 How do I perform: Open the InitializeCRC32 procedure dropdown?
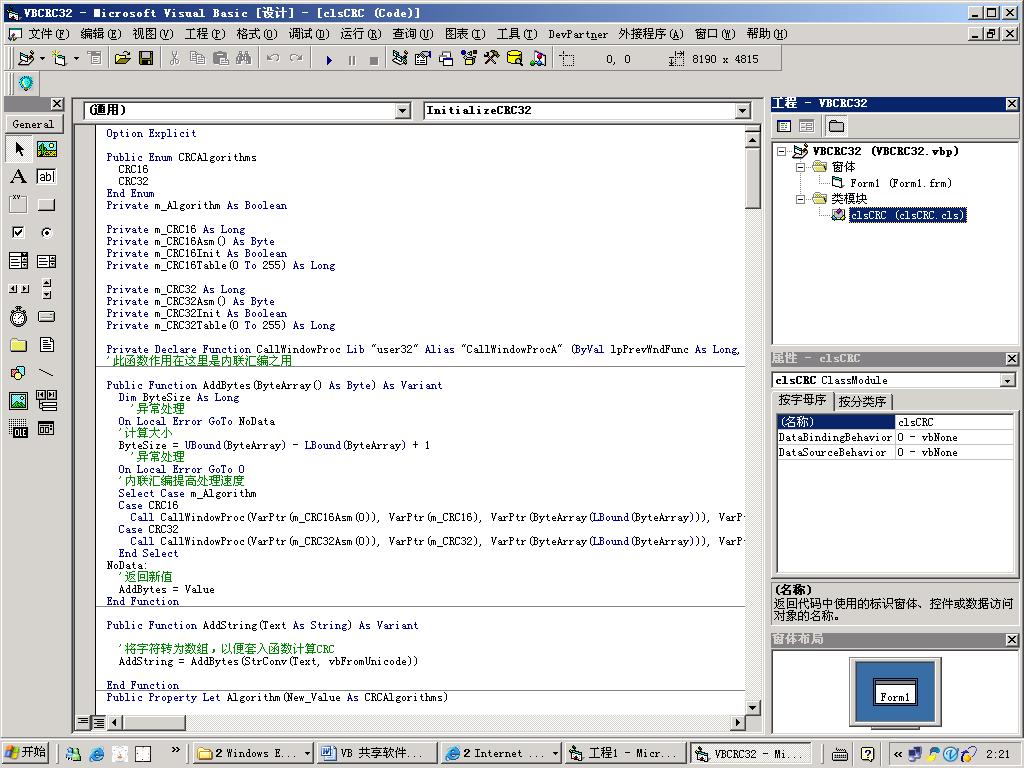pos(743,111)
